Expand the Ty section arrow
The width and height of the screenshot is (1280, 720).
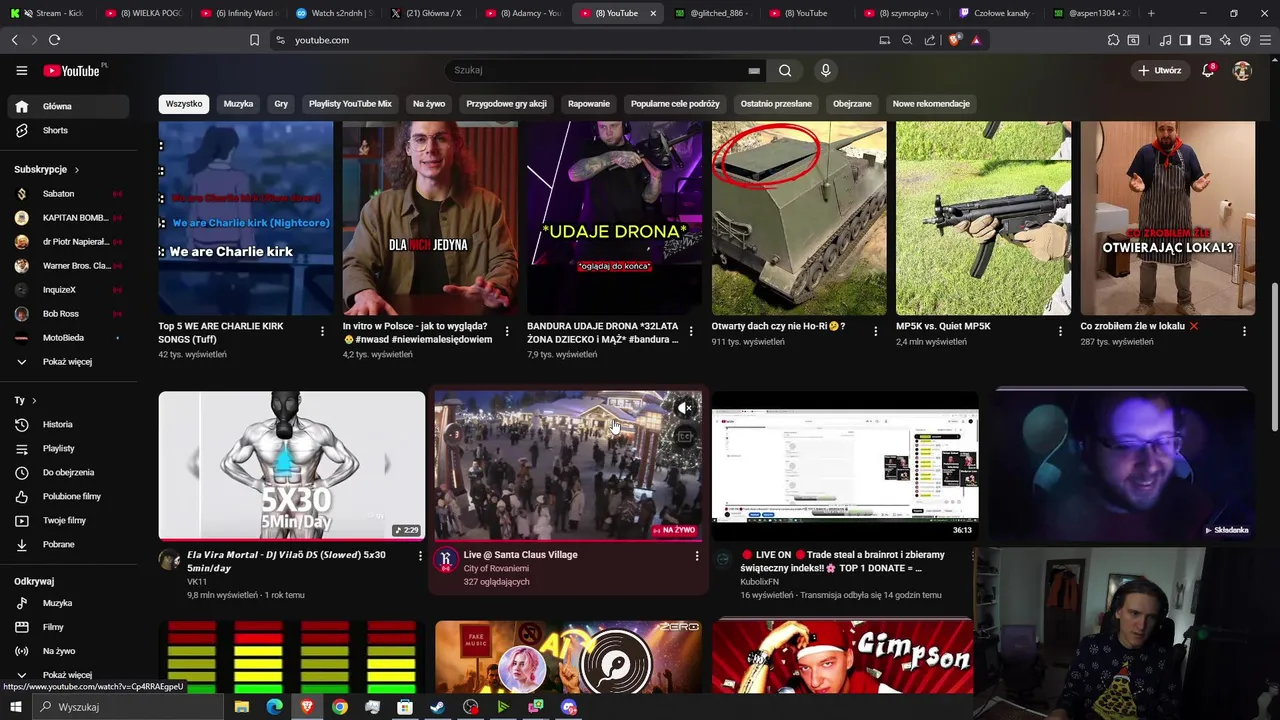coord(34,400)
